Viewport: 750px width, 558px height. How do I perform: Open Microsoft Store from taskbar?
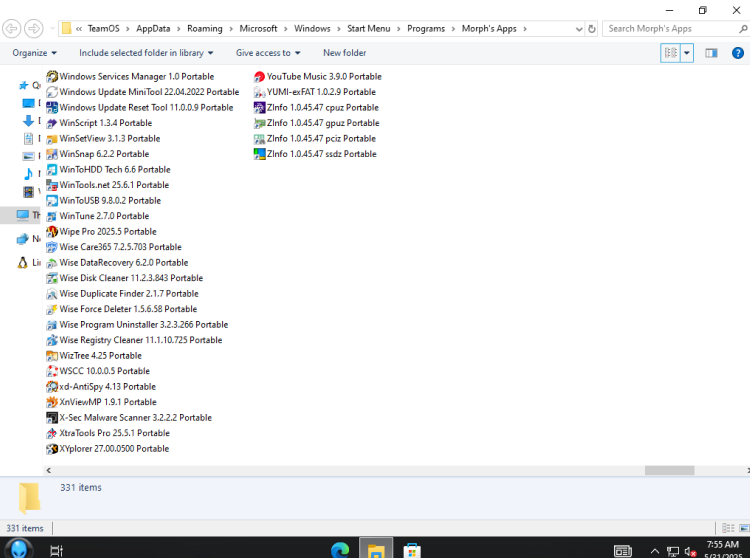click(x=412, y=550)
